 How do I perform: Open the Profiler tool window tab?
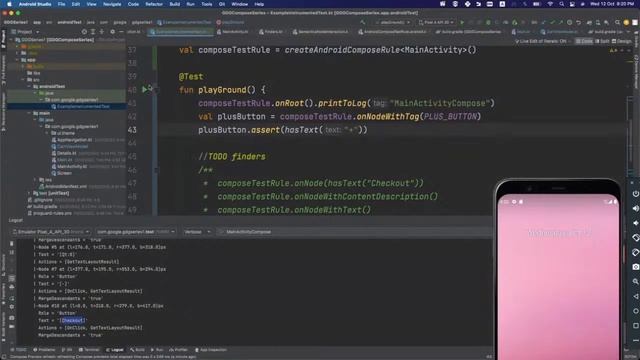178,350
